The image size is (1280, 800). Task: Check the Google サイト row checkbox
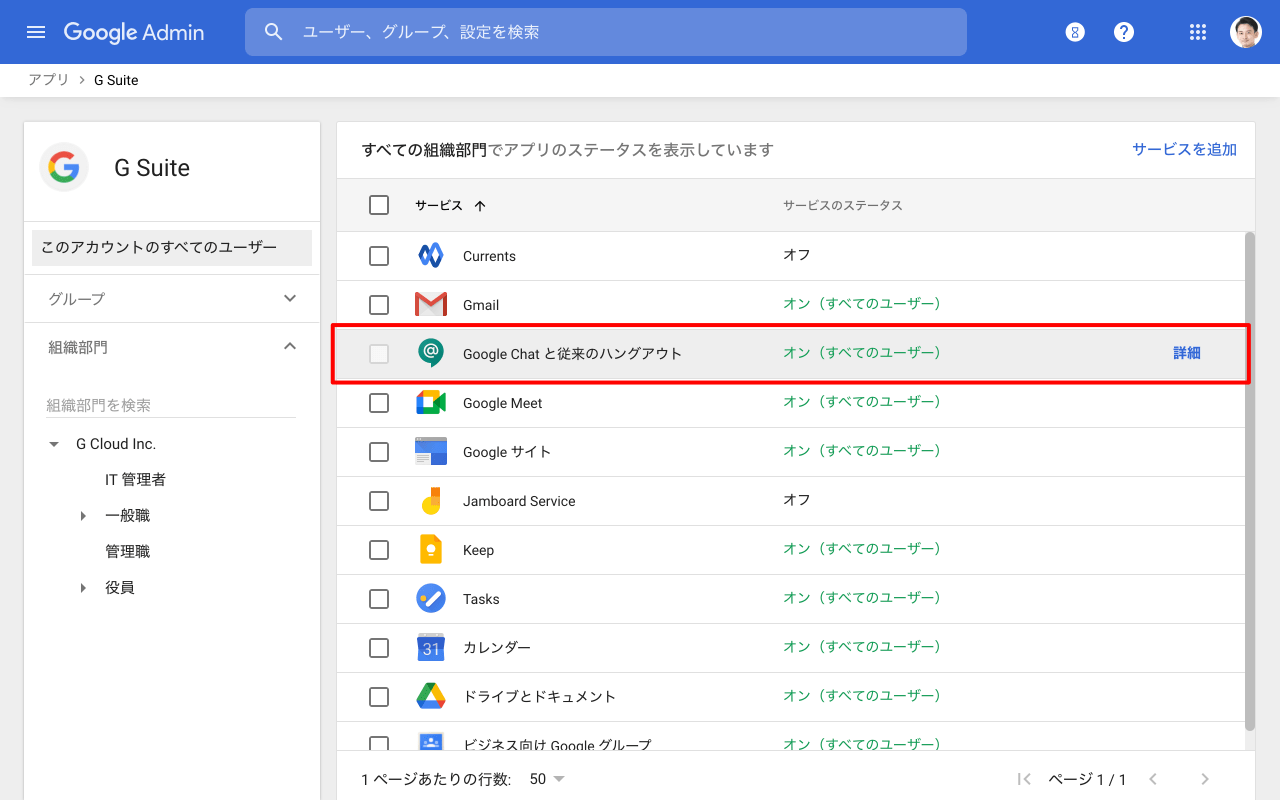[x=379, y=452]
